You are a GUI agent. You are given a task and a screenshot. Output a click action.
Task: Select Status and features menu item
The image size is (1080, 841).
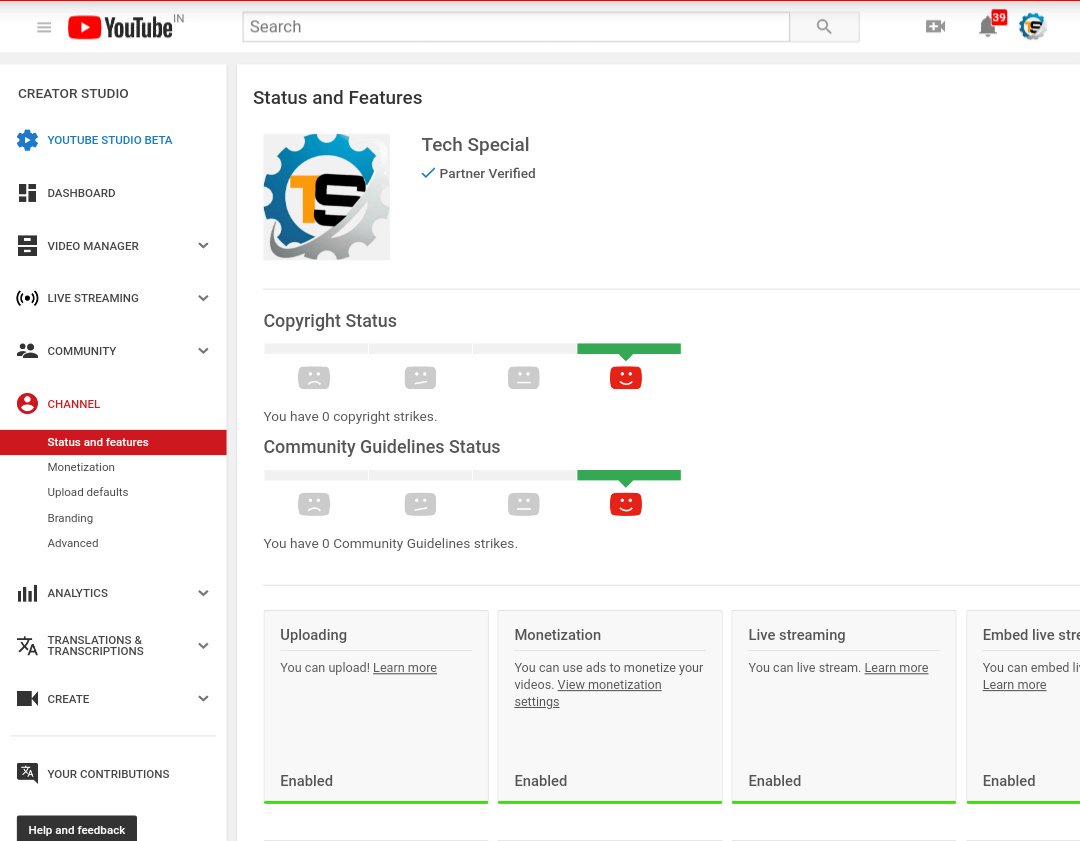click(113, 442)
